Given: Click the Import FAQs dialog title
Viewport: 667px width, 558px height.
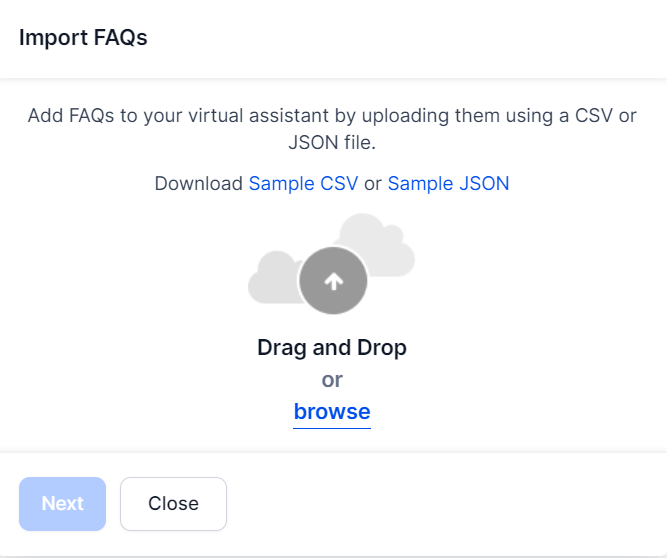Looking at the screenshot, I should pos(83,39).
